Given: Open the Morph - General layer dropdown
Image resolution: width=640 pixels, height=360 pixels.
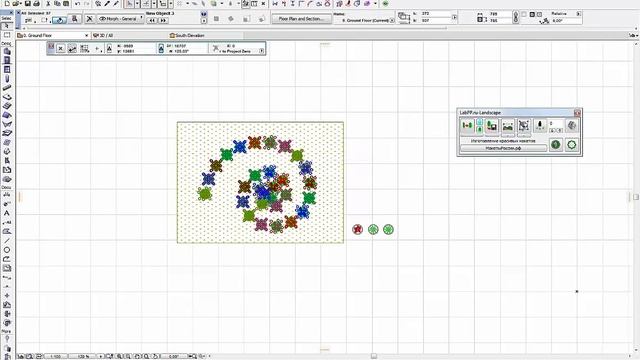Looking at the screenshot, I should point(120,19).
